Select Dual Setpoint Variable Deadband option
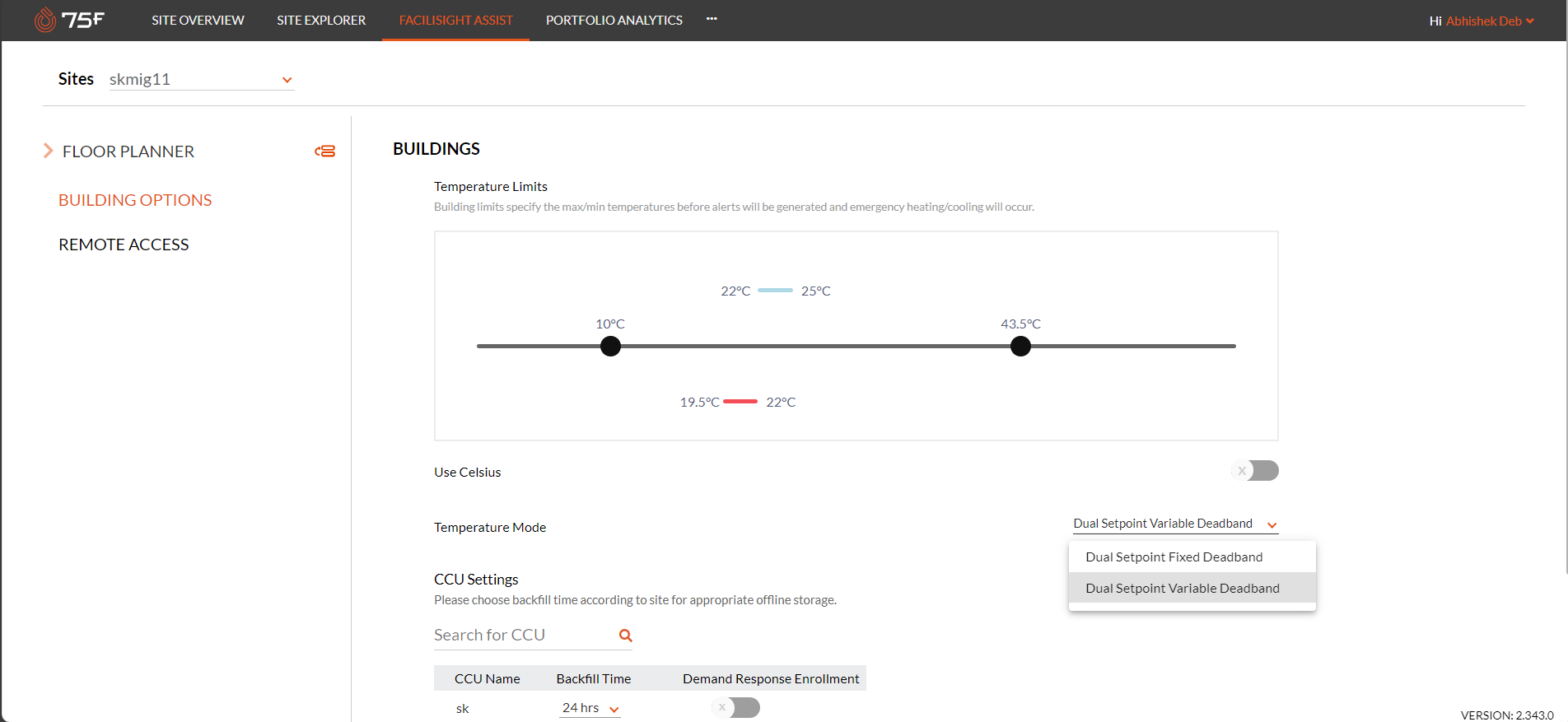1568x722 pixels. (x=1182, y=589)
